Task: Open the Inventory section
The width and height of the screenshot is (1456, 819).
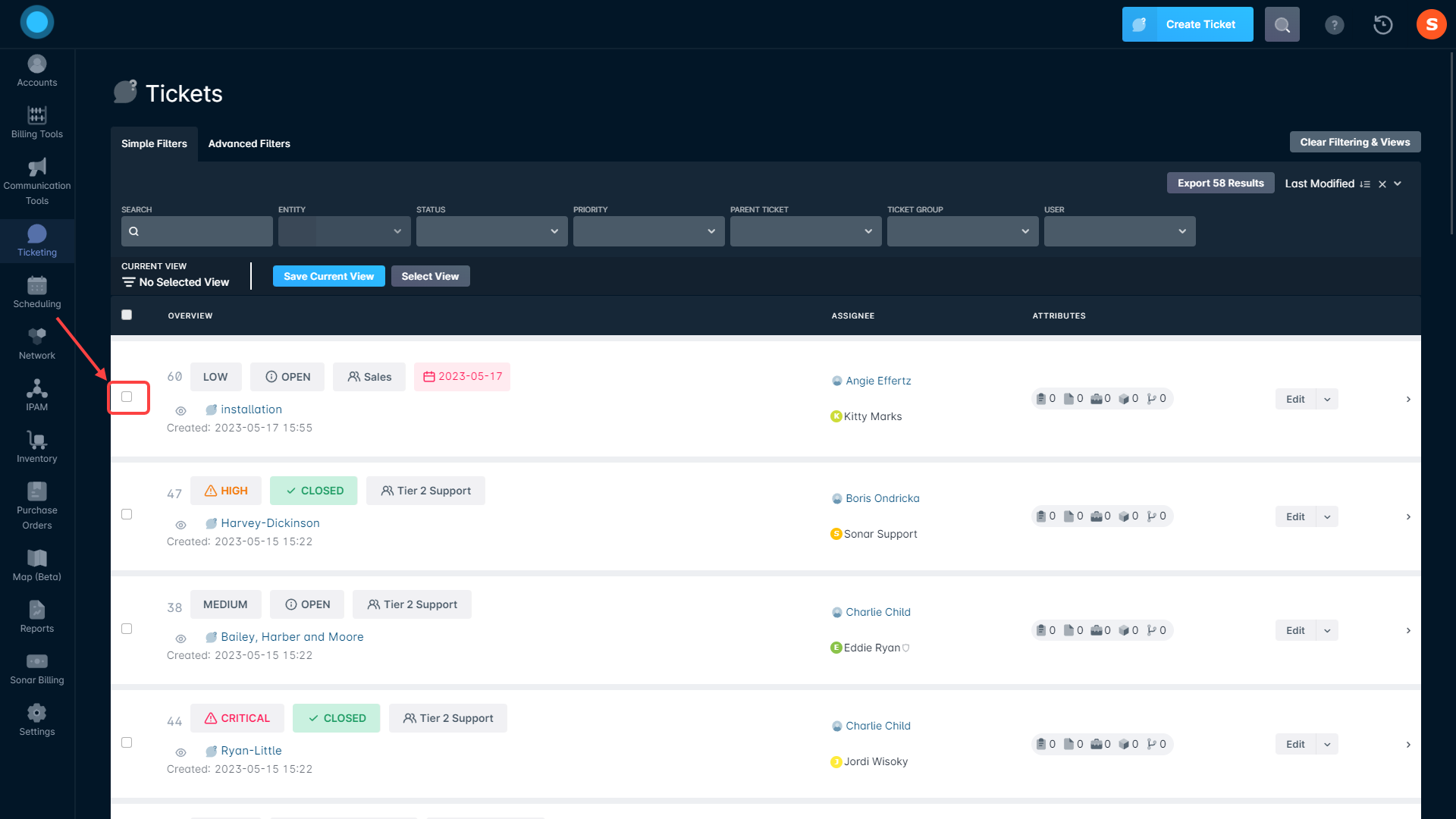Action: (x=37, y=447)
